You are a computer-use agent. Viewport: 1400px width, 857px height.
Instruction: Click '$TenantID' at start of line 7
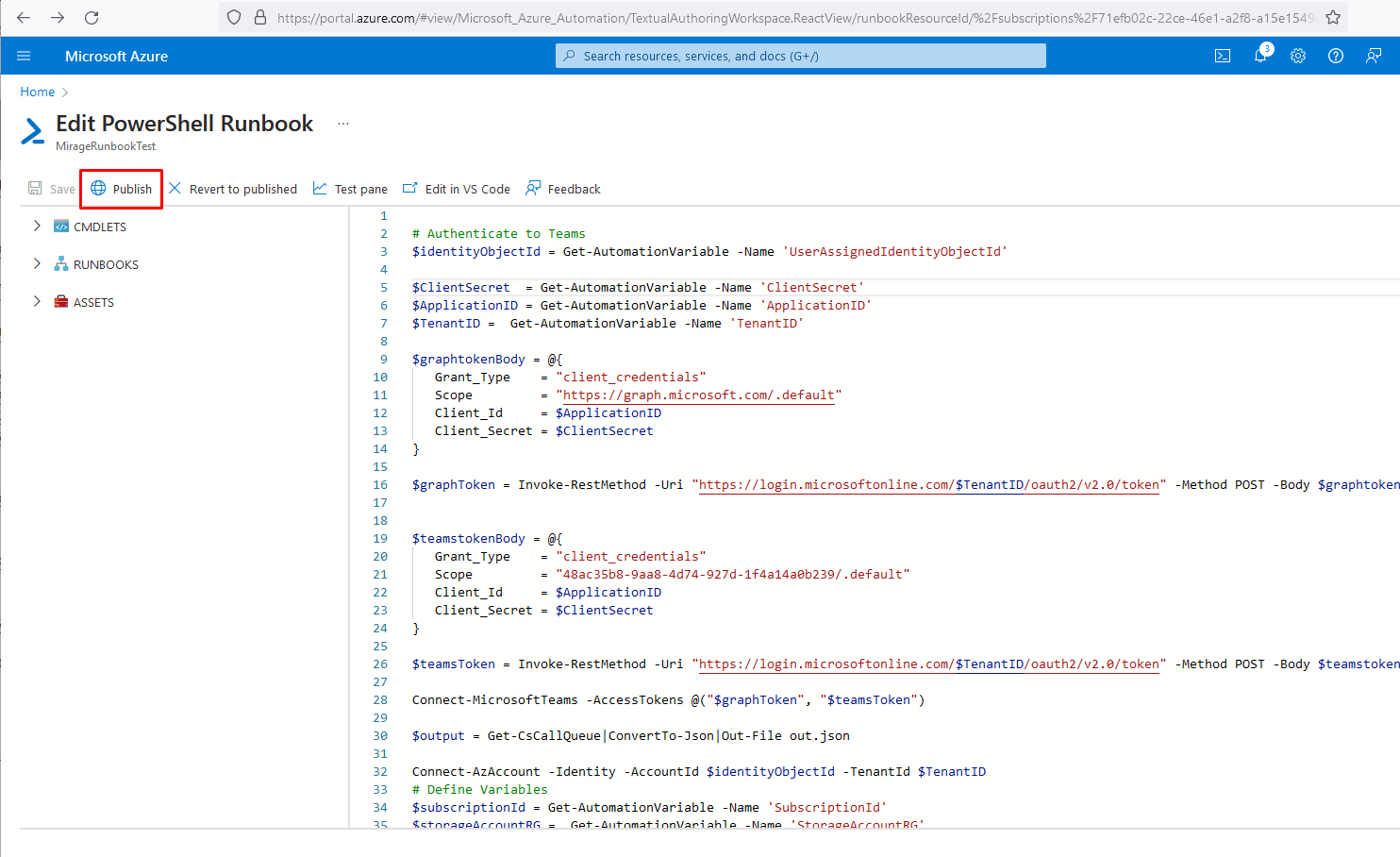coord(446,323)
